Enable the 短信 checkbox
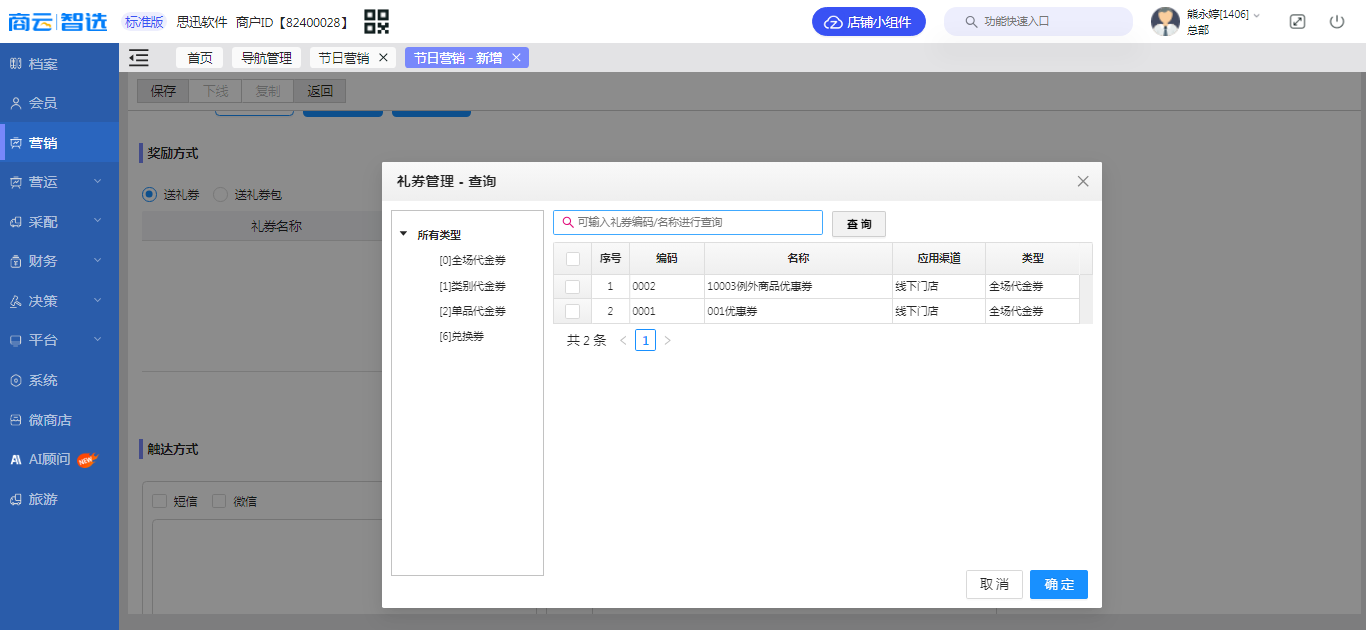1366x630 pixels. (x=159, y=501)
